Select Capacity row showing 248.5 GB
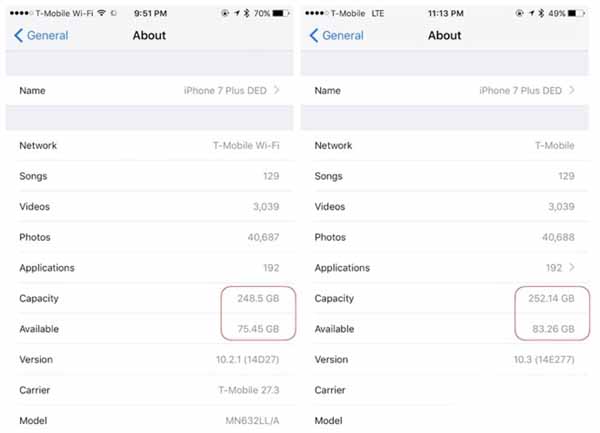This screenshot has height=433, width=600. [150, 299]
